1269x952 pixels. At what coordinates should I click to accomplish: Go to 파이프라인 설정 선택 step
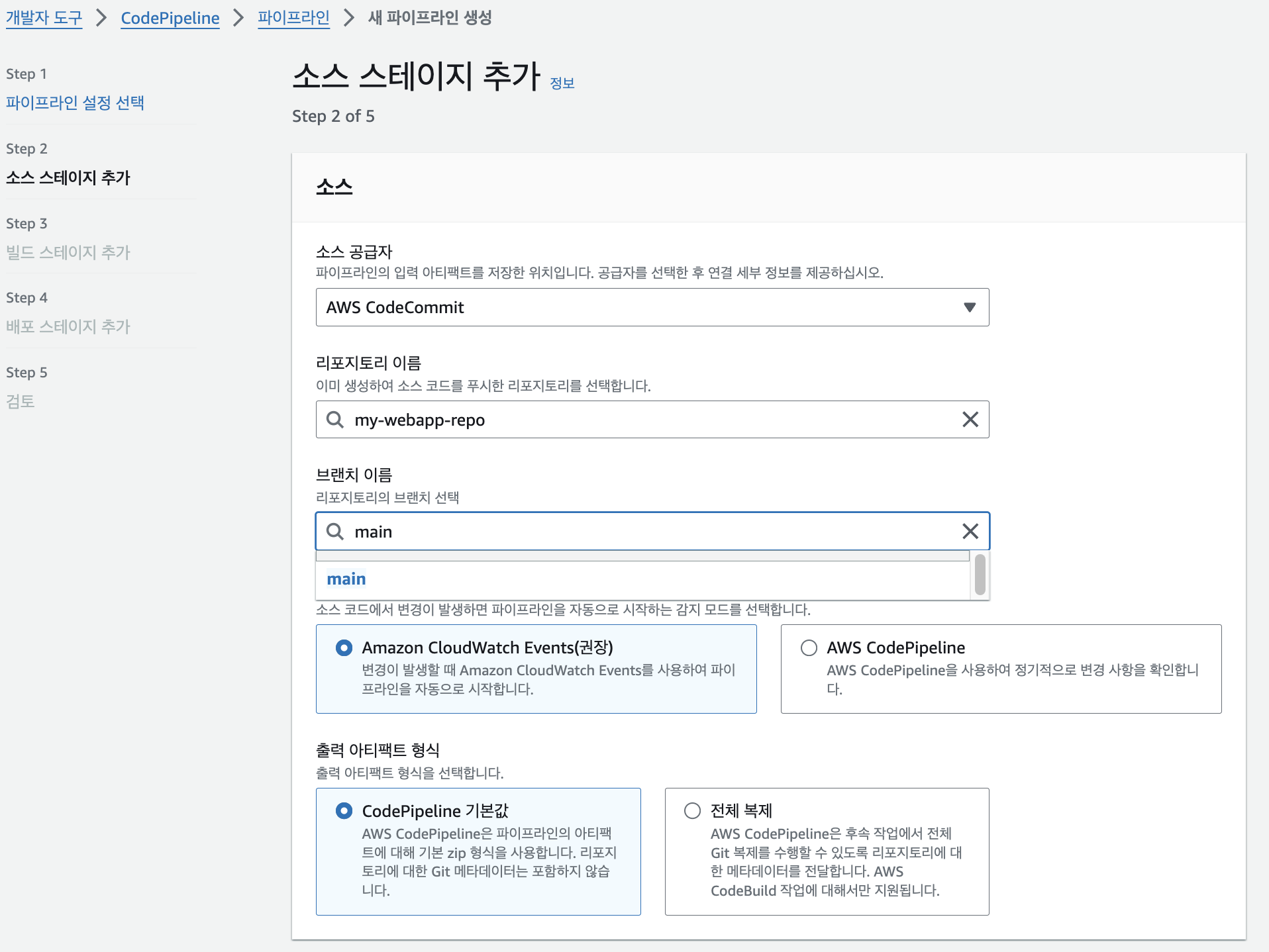(75, 103)
